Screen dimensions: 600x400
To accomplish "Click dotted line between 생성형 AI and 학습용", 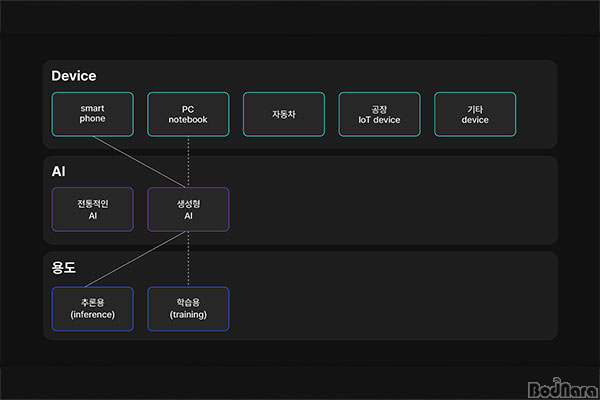I will 188,259.
